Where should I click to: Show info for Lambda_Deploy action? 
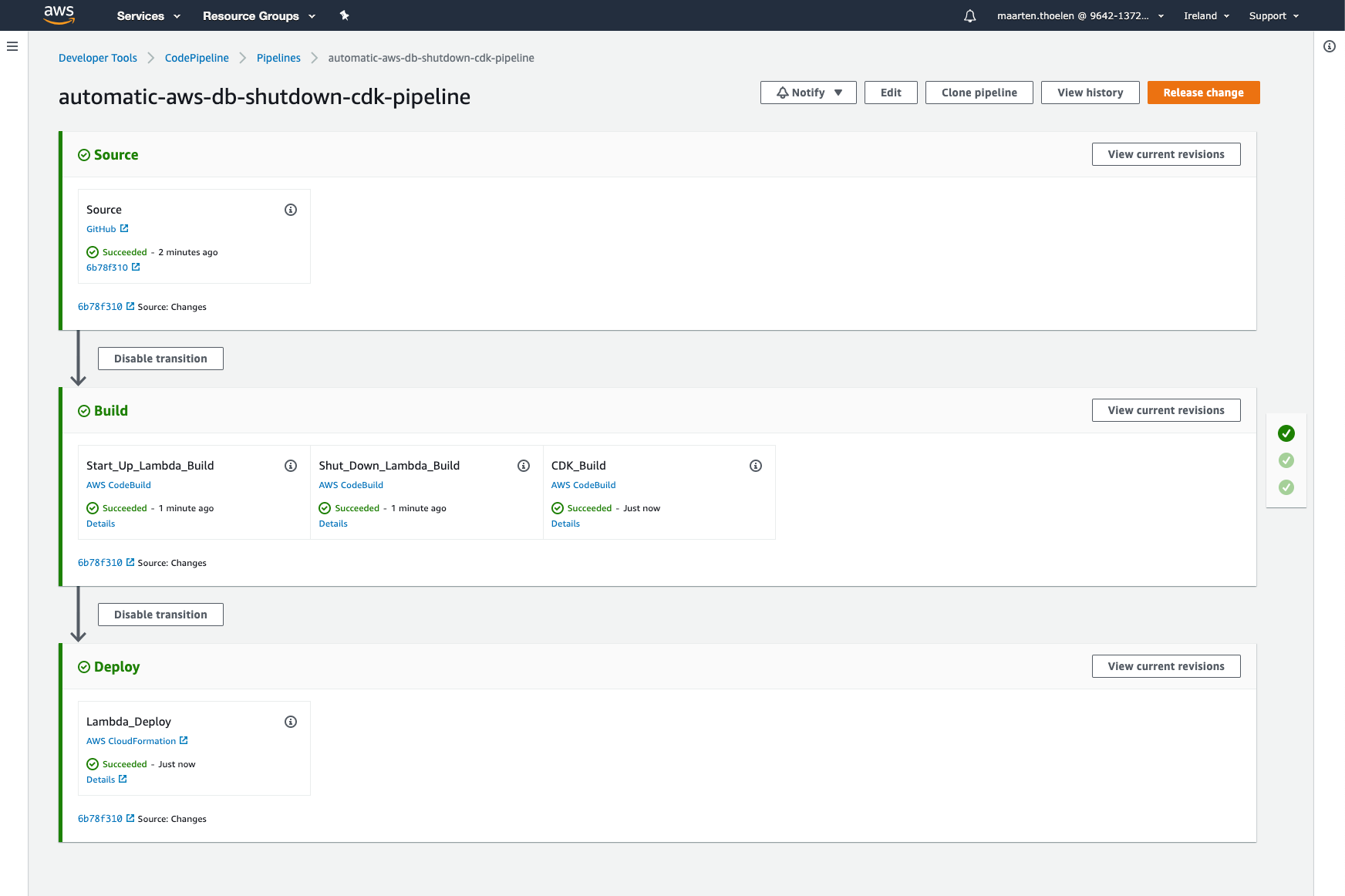click(x=291, y=722)
